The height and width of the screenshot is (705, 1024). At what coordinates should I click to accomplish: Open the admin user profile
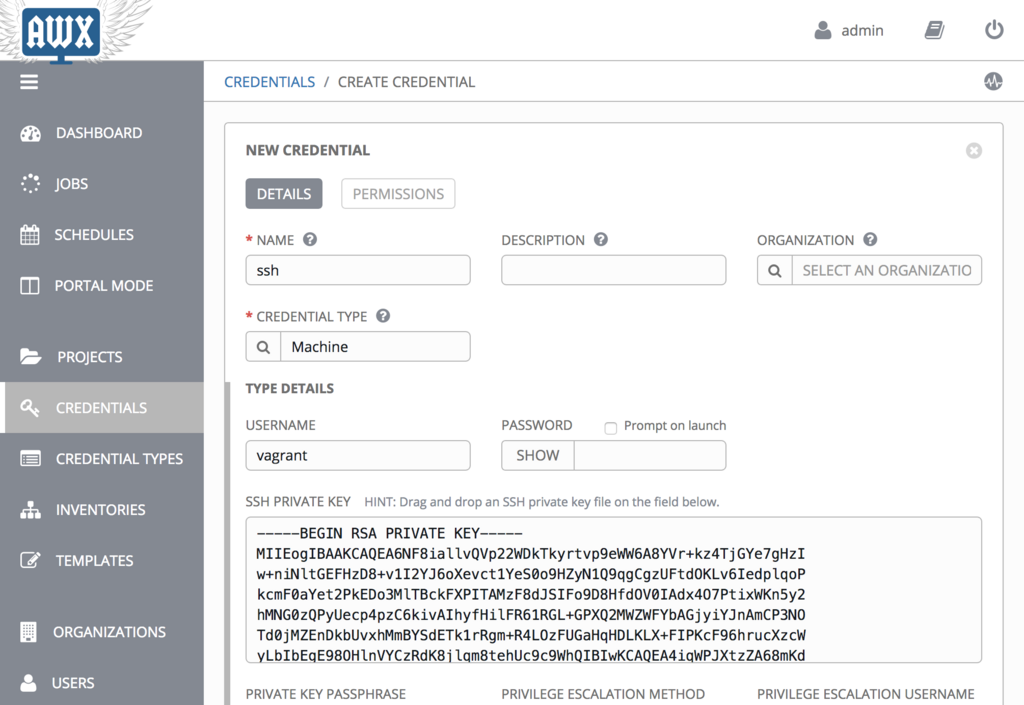tap(849, 30)
